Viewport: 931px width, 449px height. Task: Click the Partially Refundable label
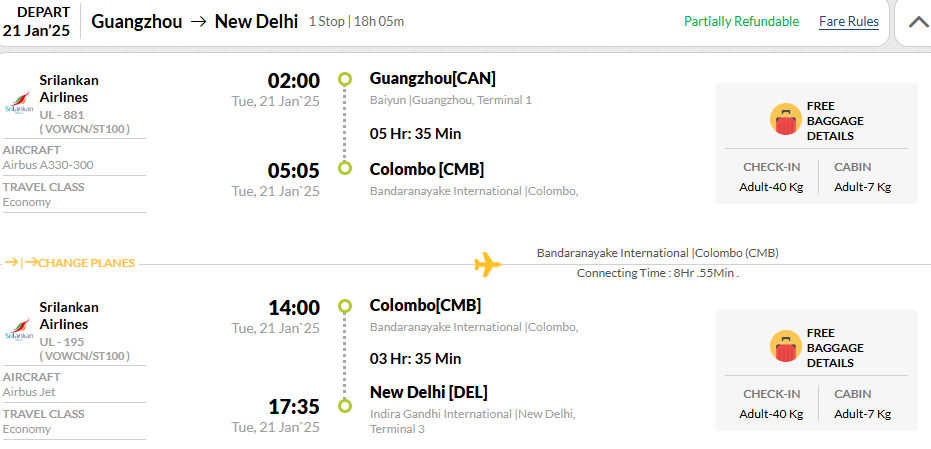(742, 21)
